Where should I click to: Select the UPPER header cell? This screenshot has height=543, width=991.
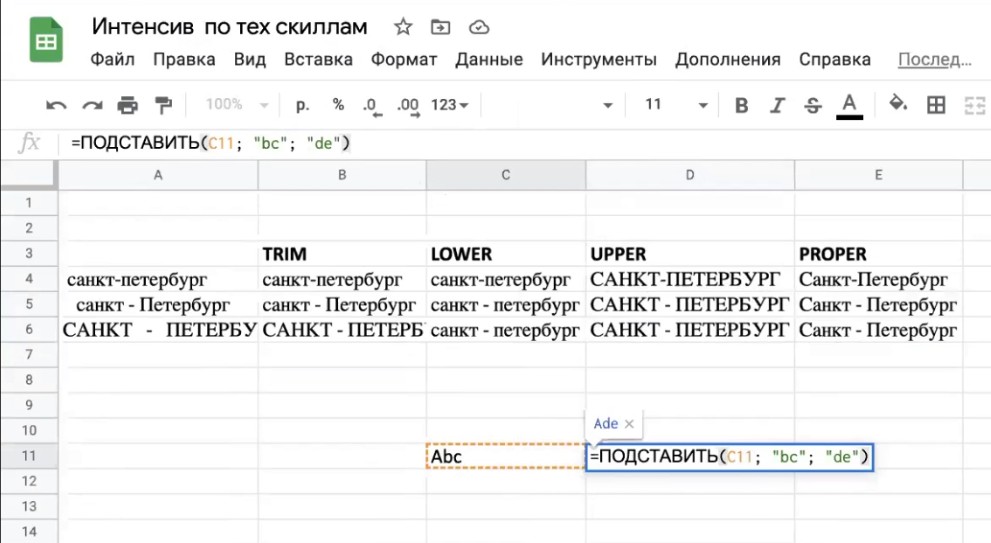coord(690,253)
